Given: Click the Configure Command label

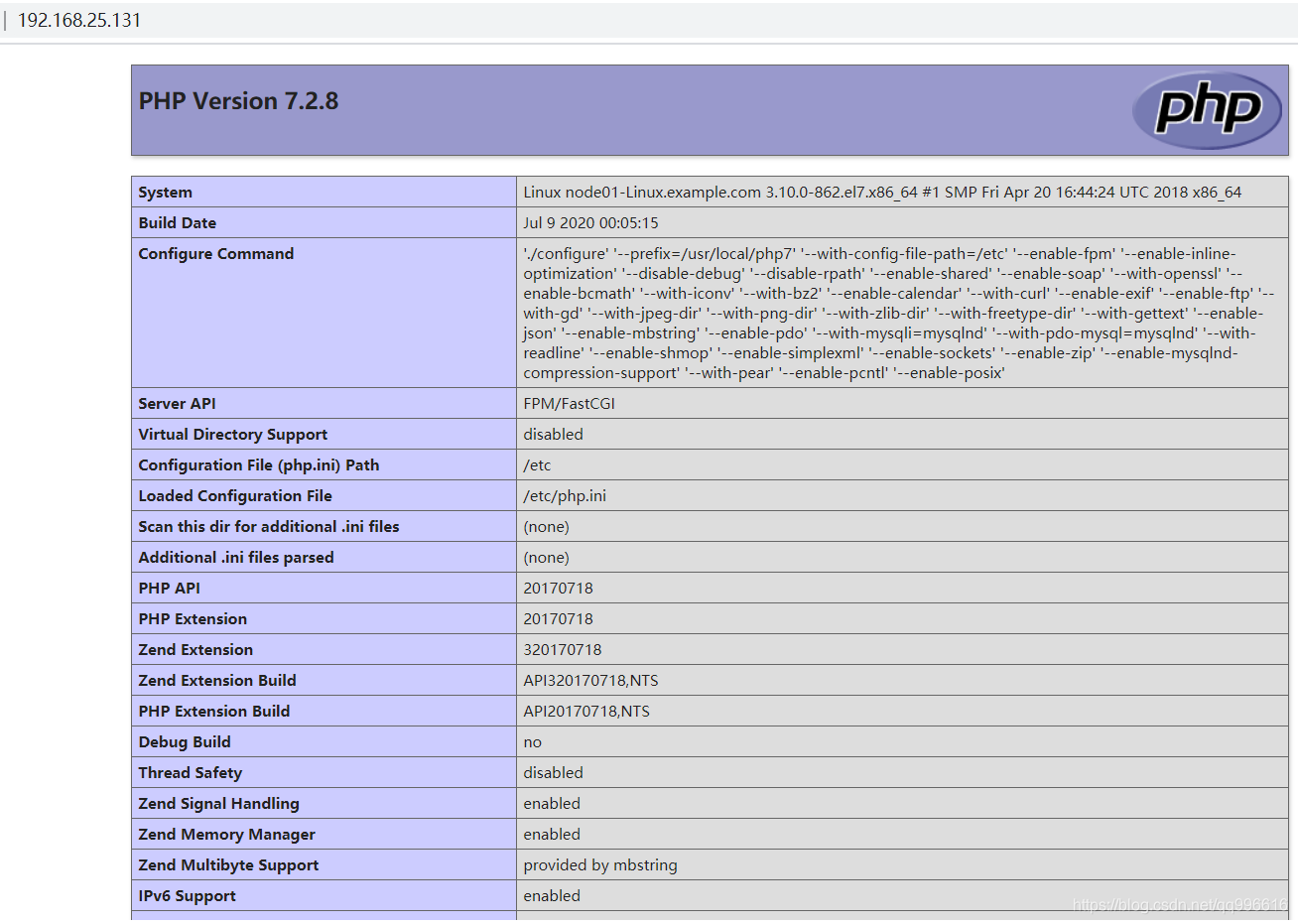Looking at the screenshot, I should tap(216, 254).
